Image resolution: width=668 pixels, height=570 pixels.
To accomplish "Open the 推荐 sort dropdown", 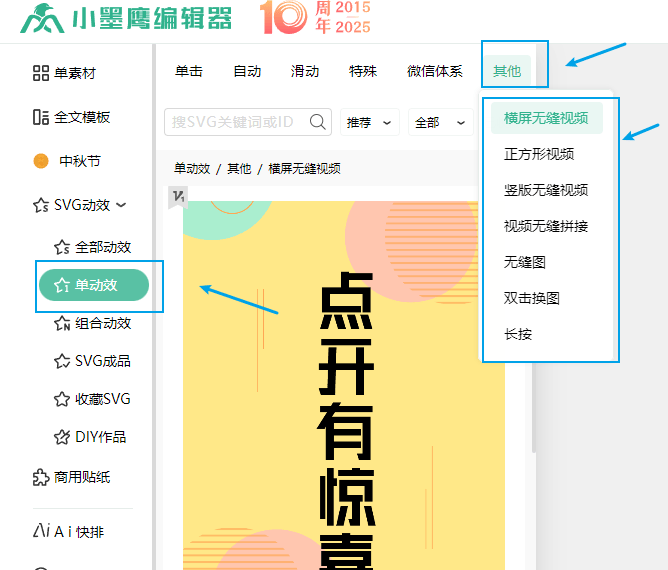I will click(370, 122).
